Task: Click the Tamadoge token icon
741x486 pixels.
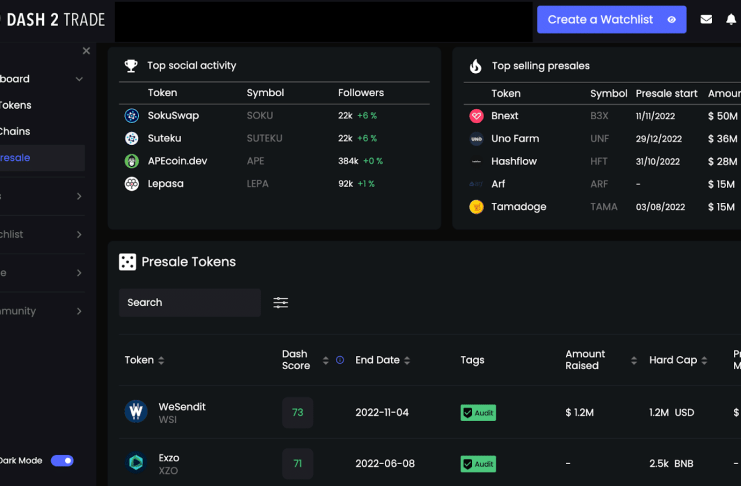Action: [476, 207]
